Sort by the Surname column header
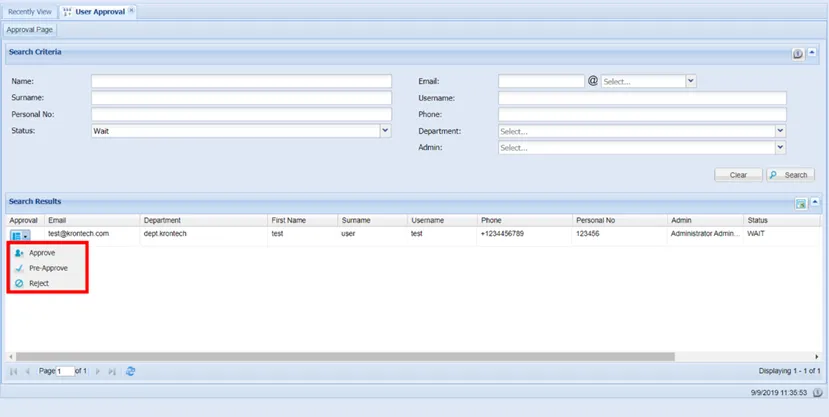Screen dimensions: 829x417 (372, 220)
